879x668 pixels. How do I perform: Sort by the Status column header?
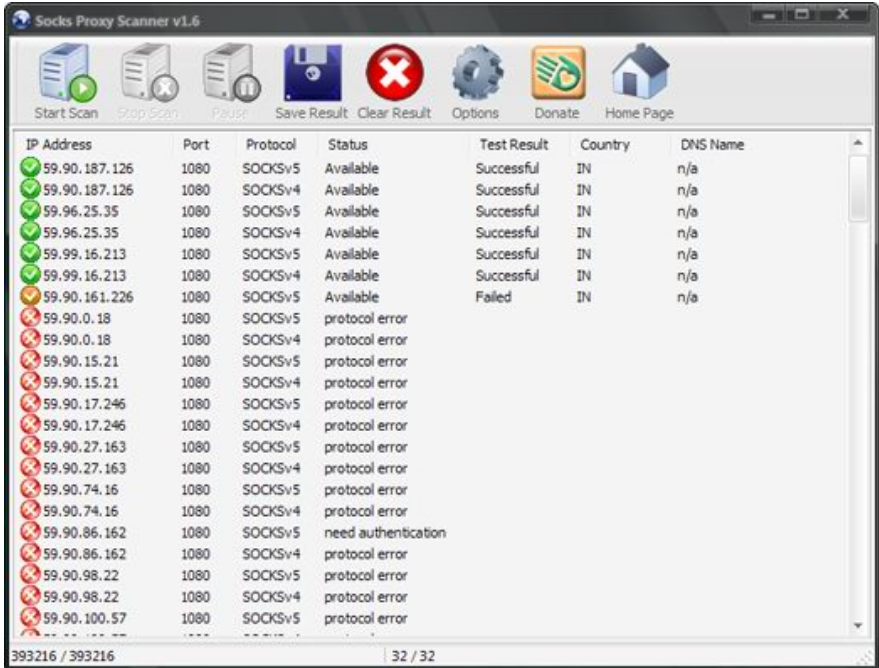click(348, 145)
